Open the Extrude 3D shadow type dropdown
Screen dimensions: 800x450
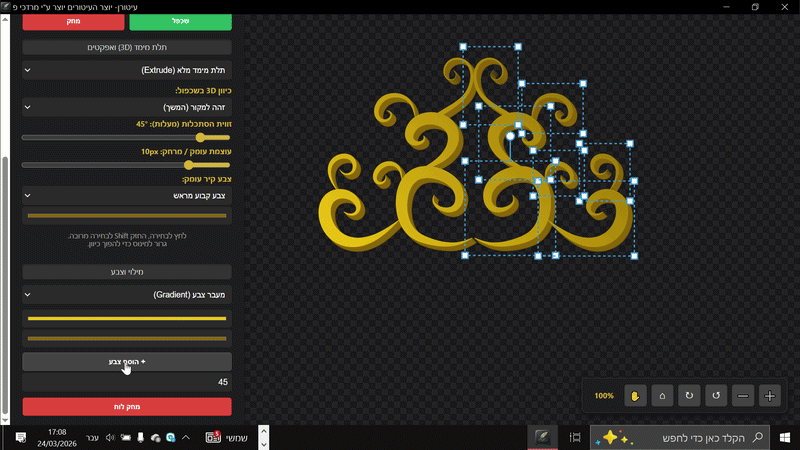click(x=126, y=71)
